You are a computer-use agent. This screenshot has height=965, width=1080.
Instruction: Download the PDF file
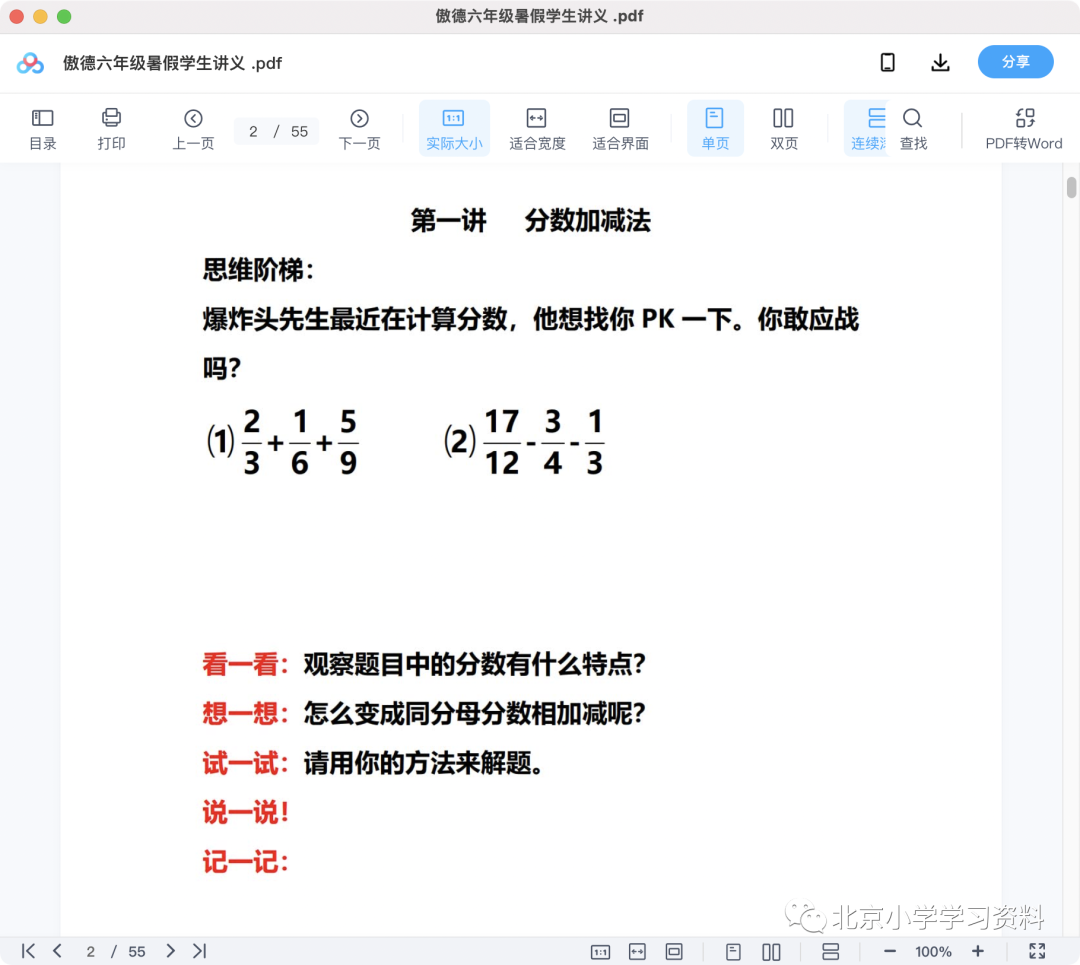click(x=940, y=63)
